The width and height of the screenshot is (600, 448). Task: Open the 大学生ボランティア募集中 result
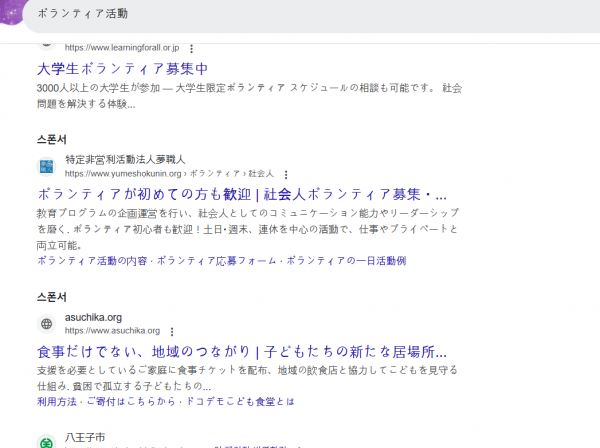tap(122, 69)
